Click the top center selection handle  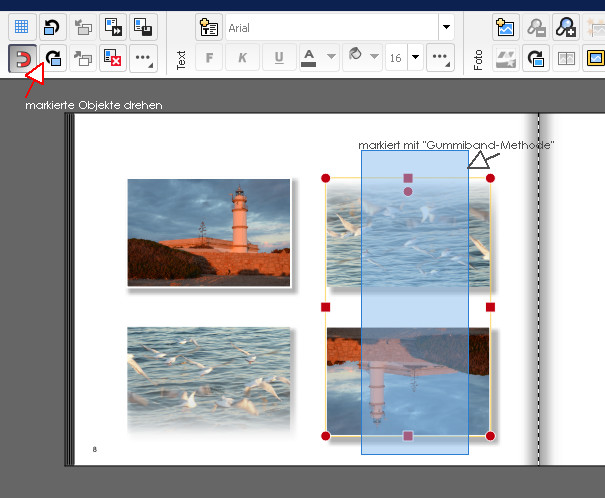[x=408, y=178]
